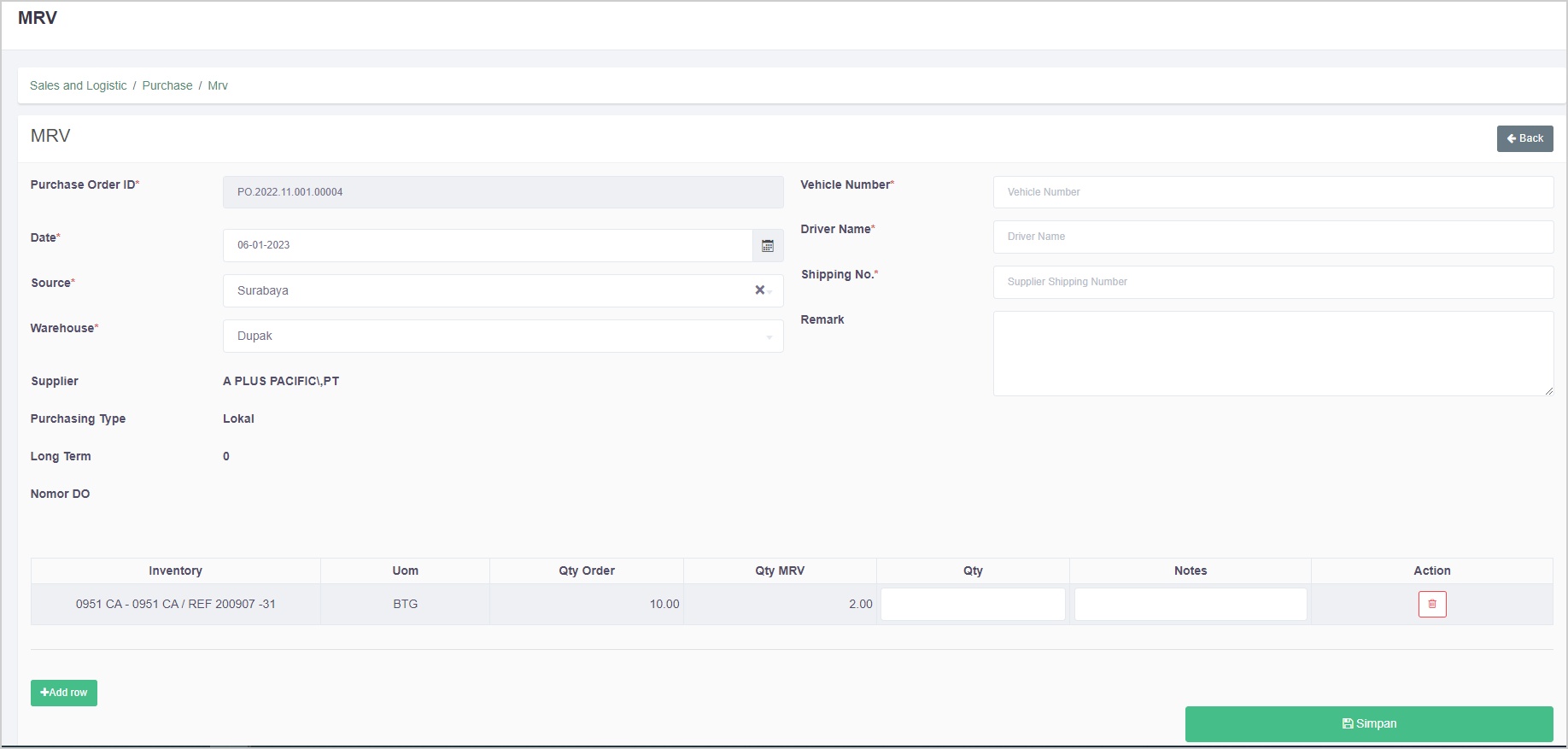This screenshot has height=749, width=1568.
Task: Navigate to the Purchase breadcrumb link
Action: click(167, 85)
